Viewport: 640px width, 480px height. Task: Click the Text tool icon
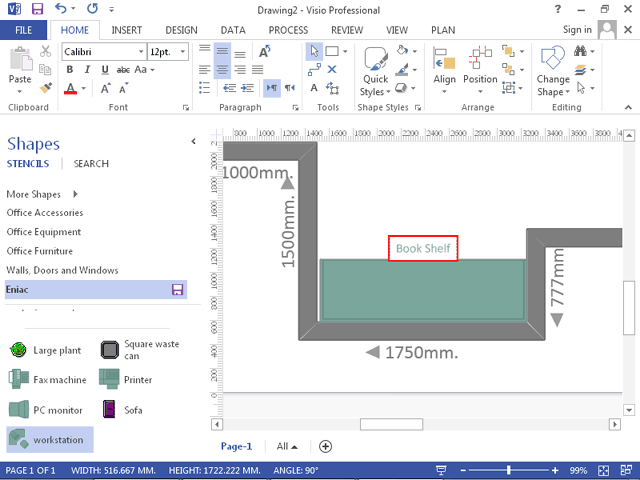(x=315, y=87)
